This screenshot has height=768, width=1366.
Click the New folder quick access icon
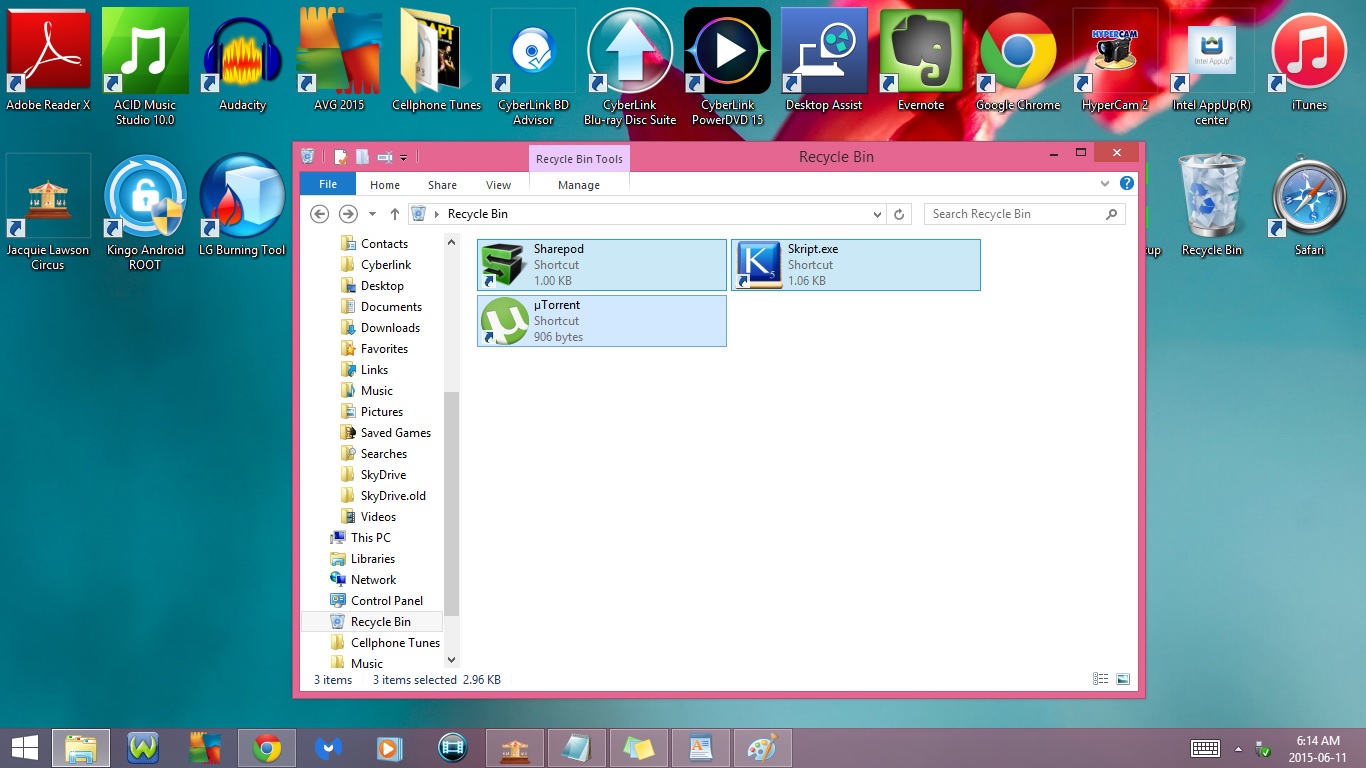pos(362,157)
